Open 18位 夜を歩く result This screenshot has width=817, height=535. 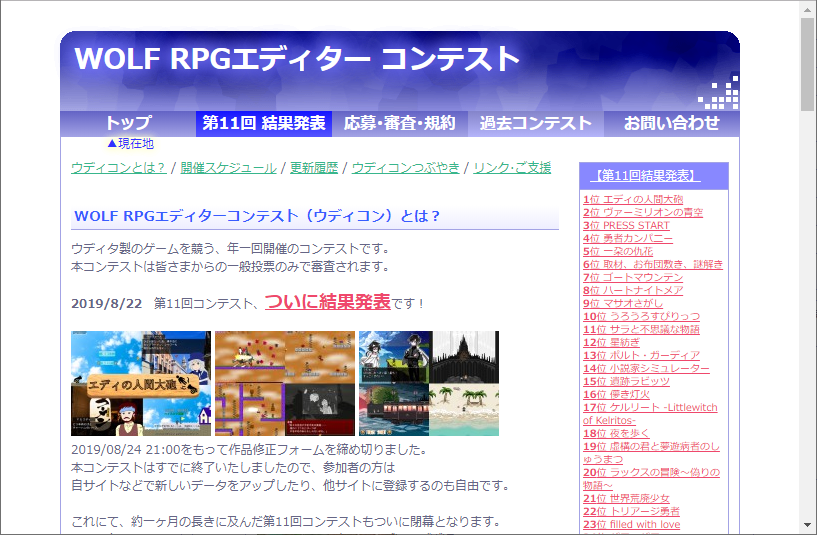[616, 433]
